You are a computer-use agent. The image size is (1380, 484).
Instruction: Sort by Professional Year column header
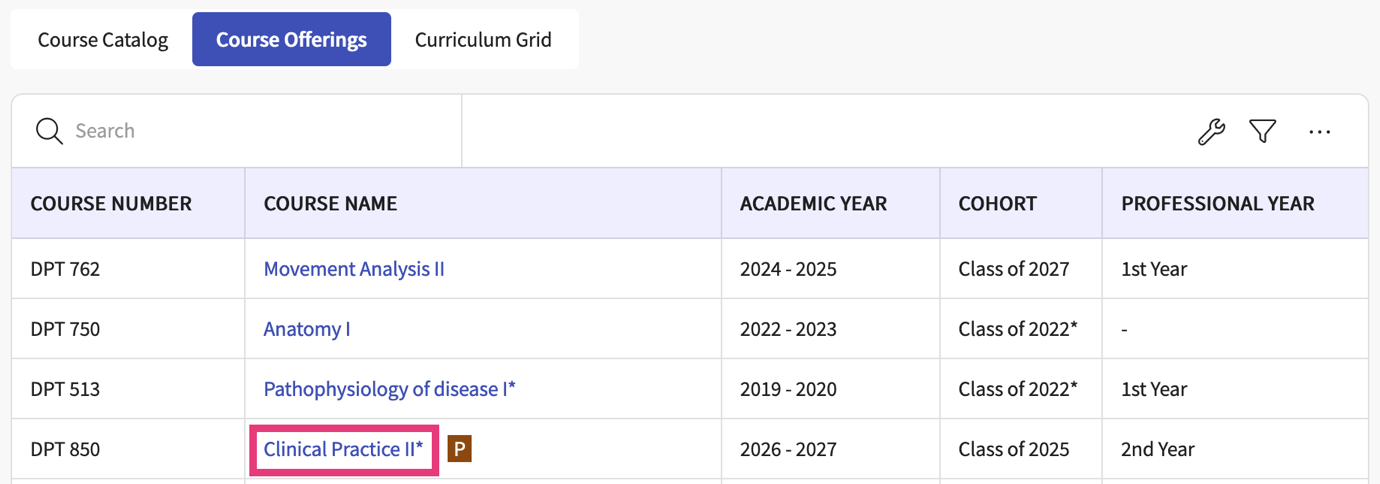tap(1217, 203)
